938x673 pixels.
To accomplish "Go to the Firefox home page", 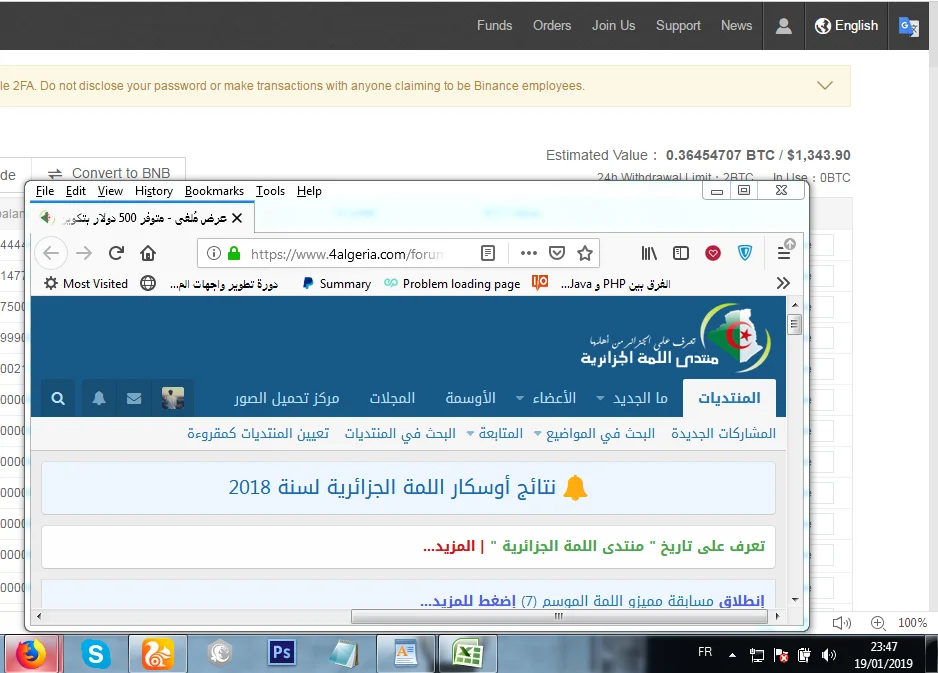I will click(x=148, y=253).
